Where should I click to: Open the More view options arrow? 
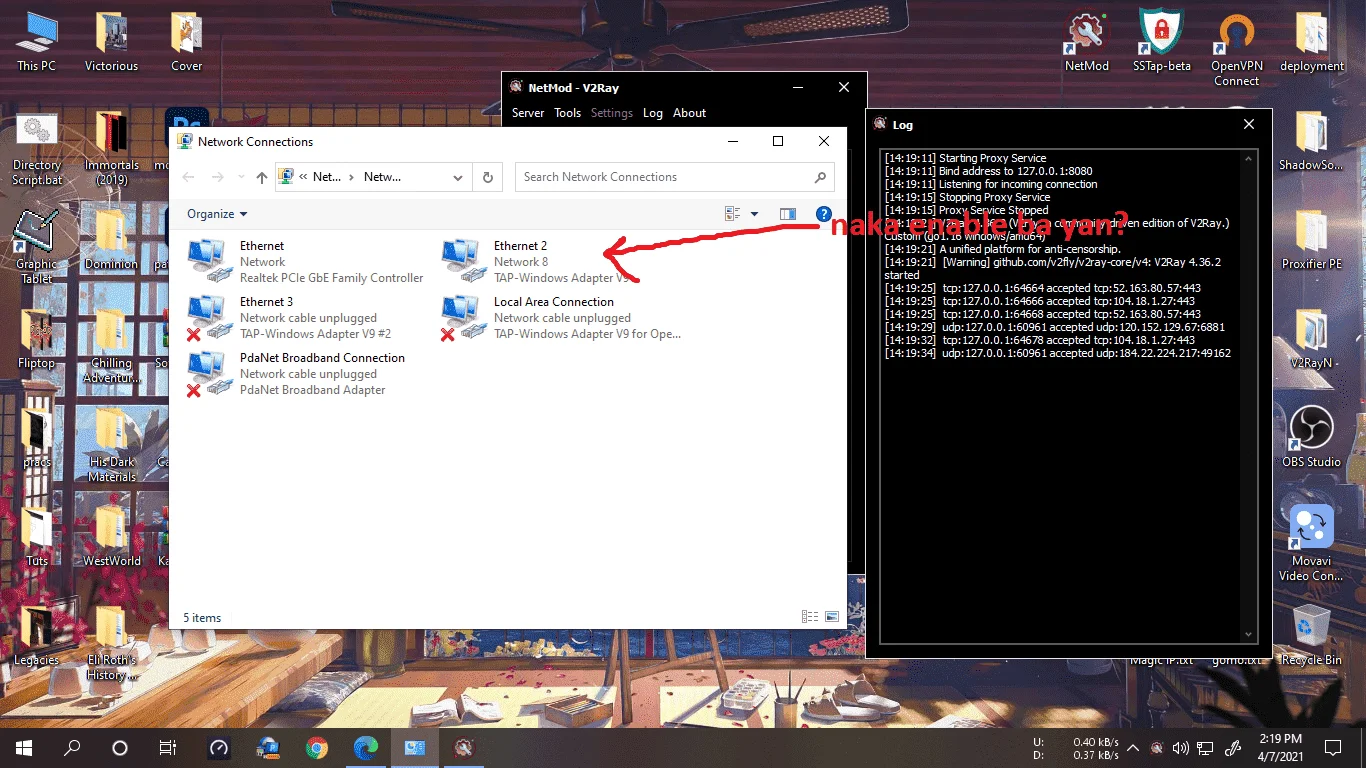click(x=754, y=214)
